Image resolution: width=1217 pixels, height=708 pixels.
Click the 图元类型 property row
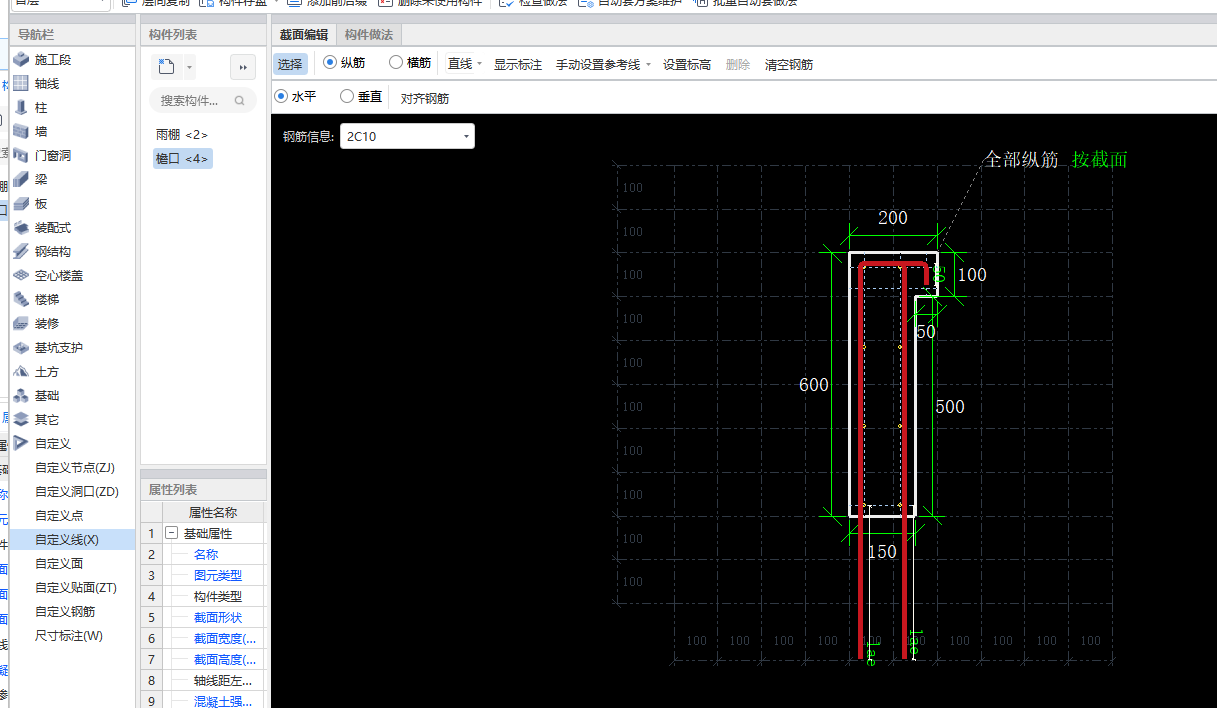[205, 576]
